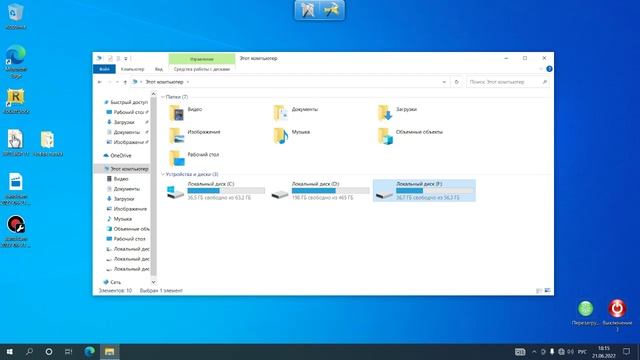The height and width of the screenshot is (360, 640).
Task: Open the Windows Start menu
Action: pos(9,351)
